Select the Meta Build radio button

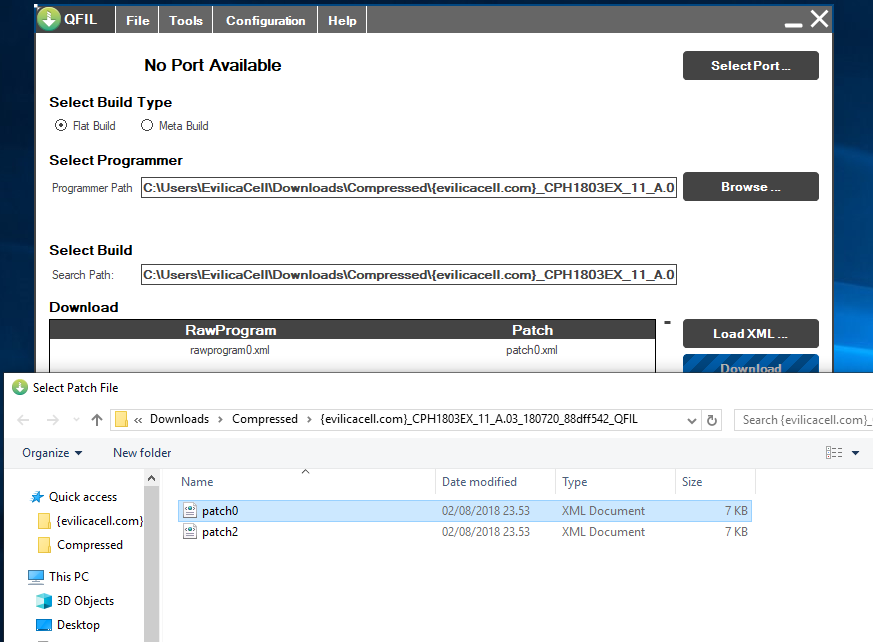[146, 125]
